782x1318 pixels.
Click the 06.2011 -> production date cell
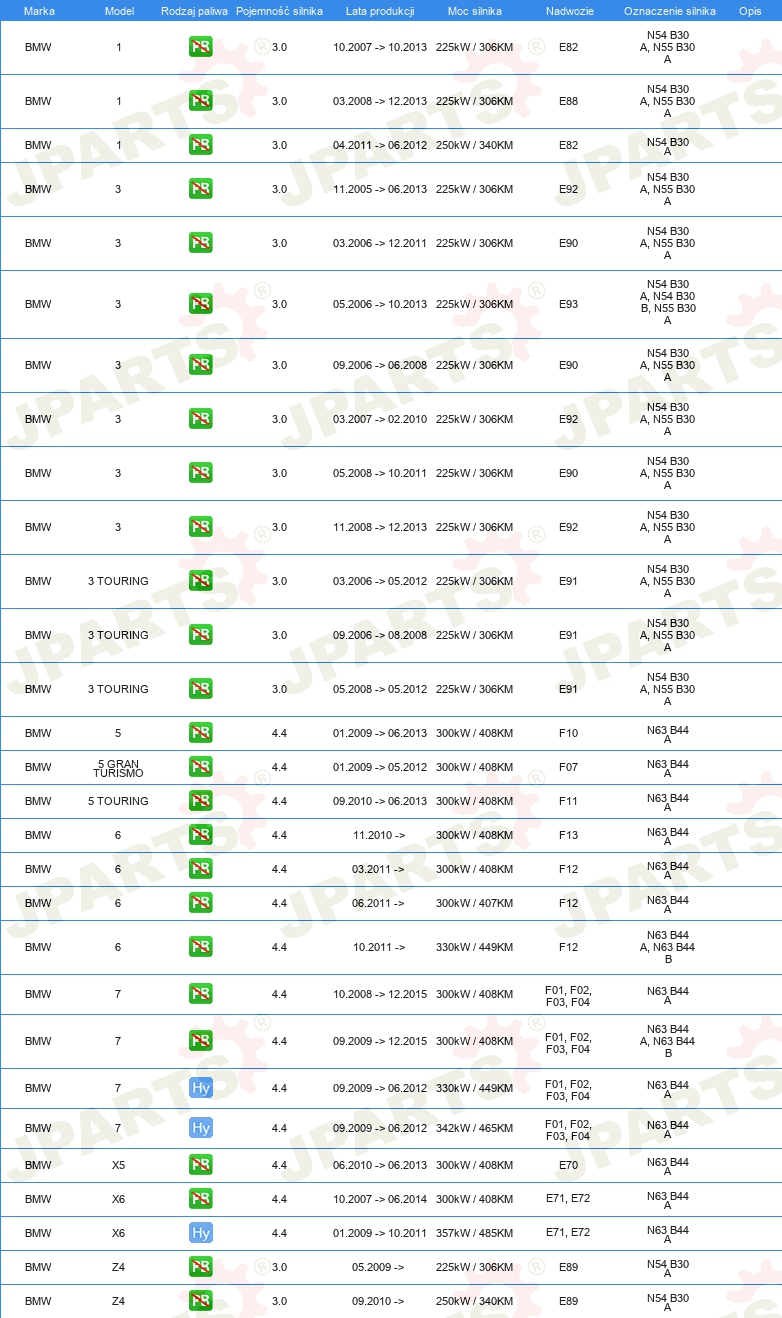tap(378, 903)
